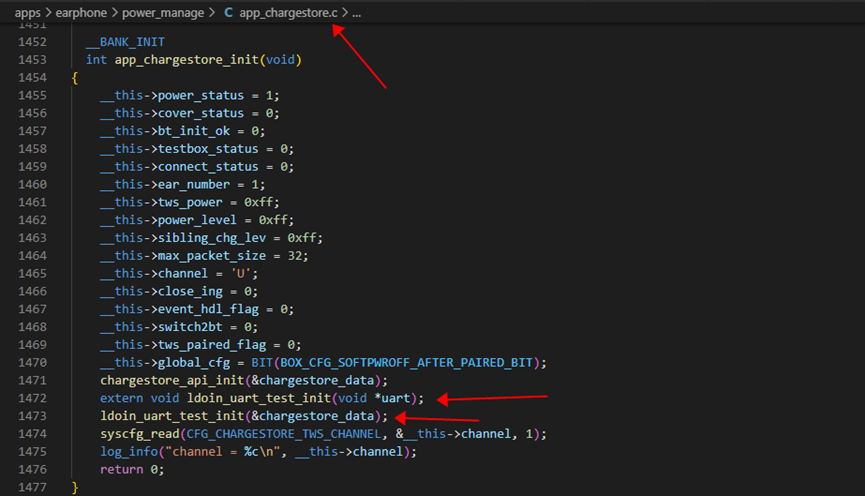Open the power_manage breadcrumb folder
The width and height of the screenshot is (865, 496).
point(163,13)
